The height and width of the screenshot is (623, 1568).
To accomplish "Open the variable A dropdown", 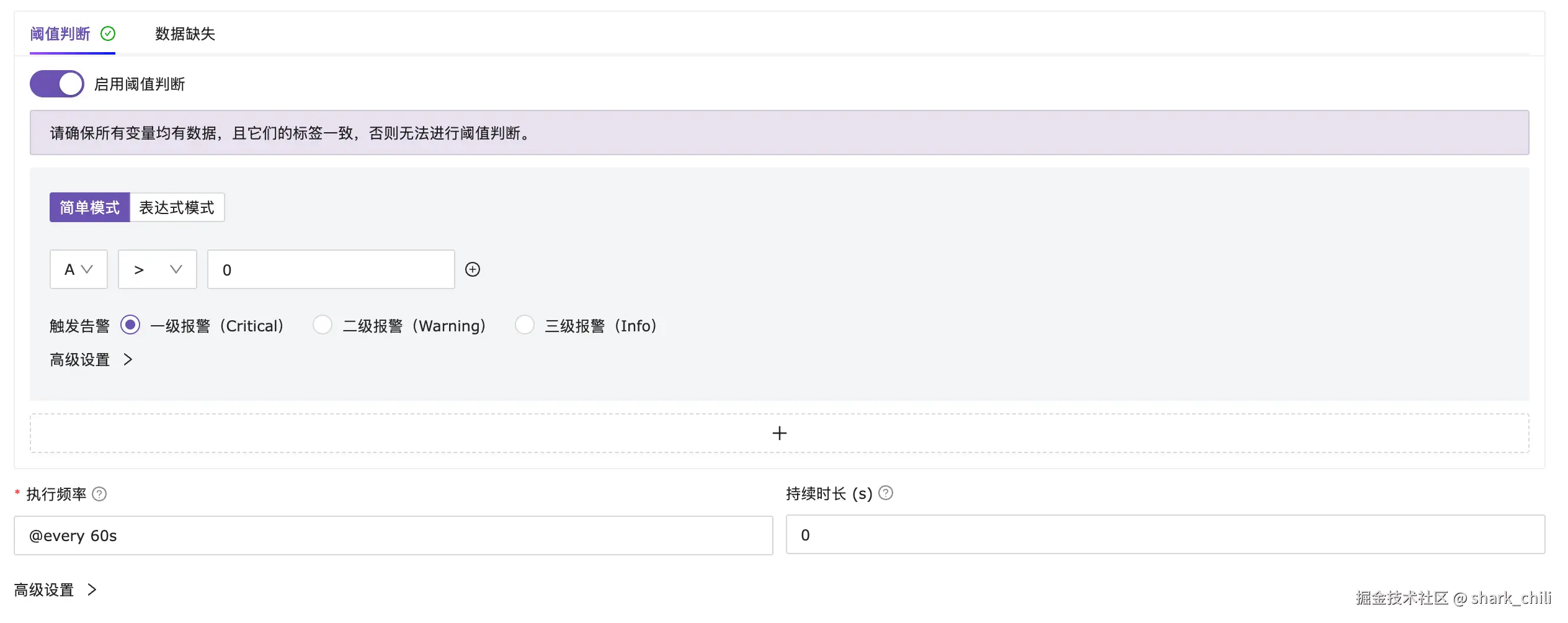I will (79, 269).
